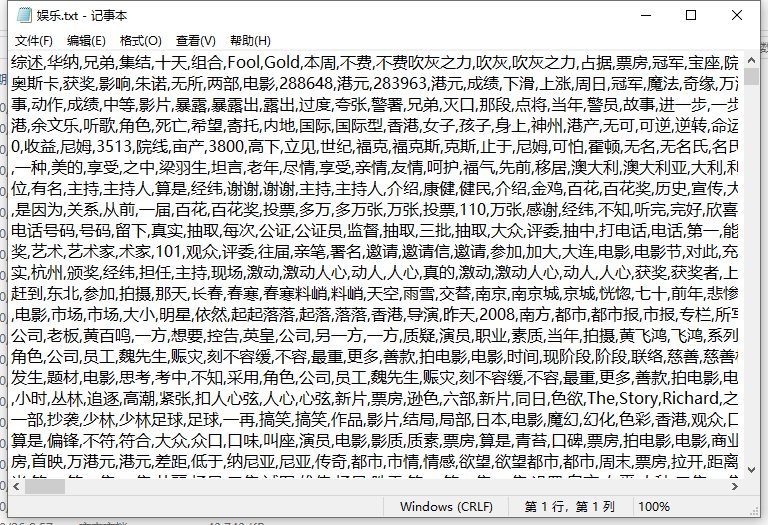
Task: Click the Windows (CRLF) status bar entry
Action: pyautogui.click(x=446, y=506)
